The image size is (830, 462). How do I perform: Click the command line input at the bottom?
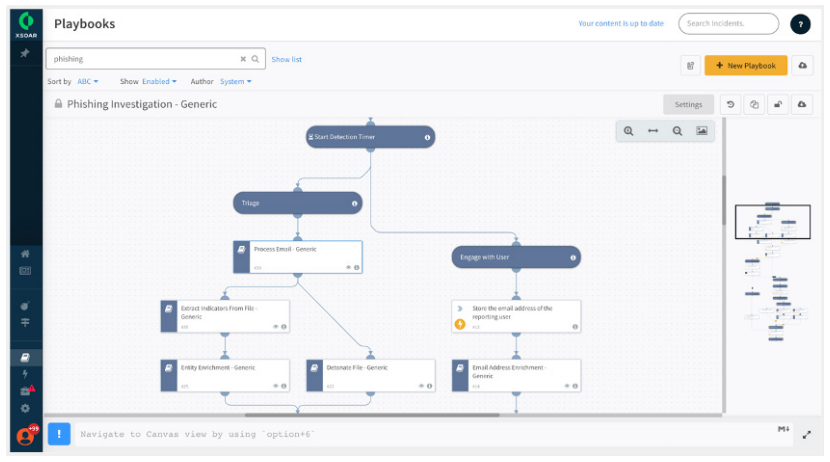tap(426, 434)
